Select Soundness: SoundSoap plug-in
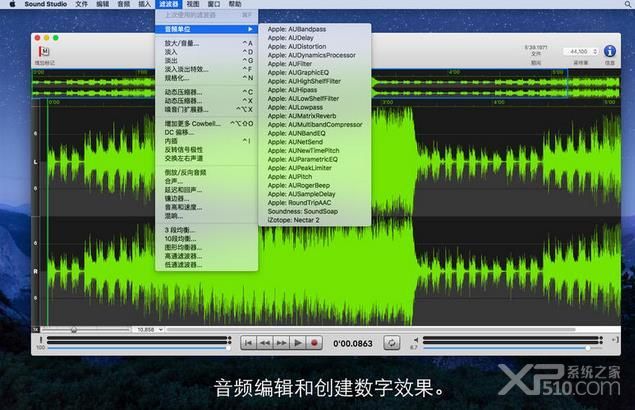 315,211
